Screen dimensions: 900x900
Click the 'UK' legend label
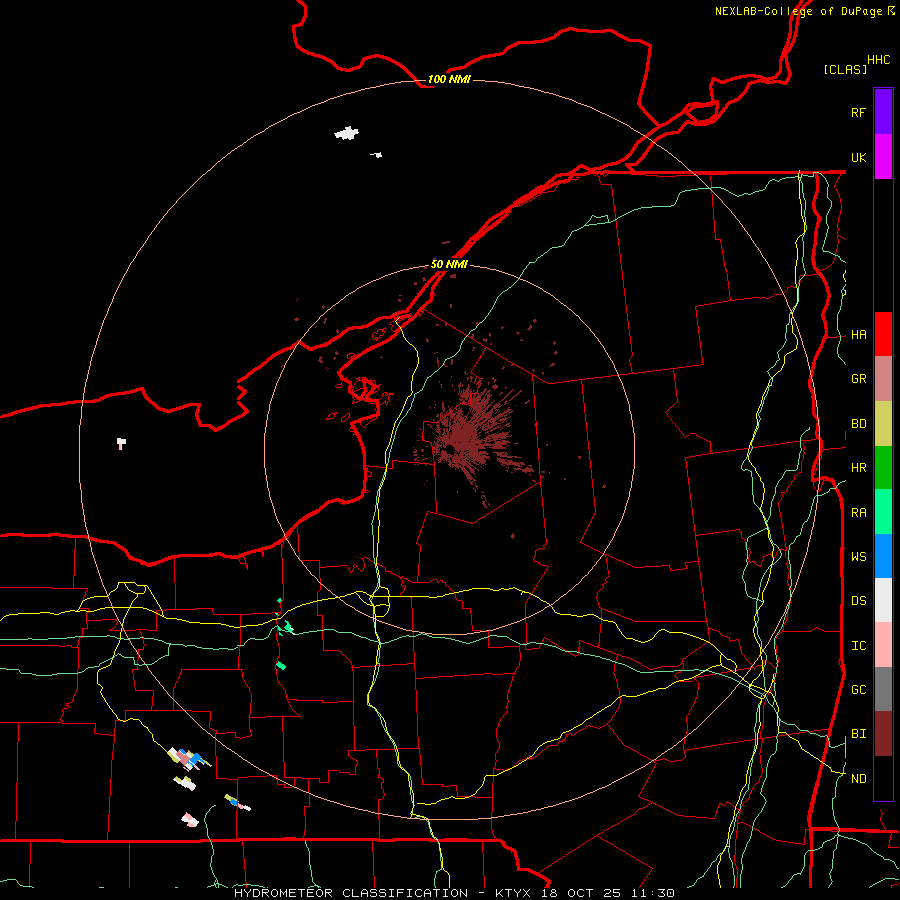coord(858,157)
